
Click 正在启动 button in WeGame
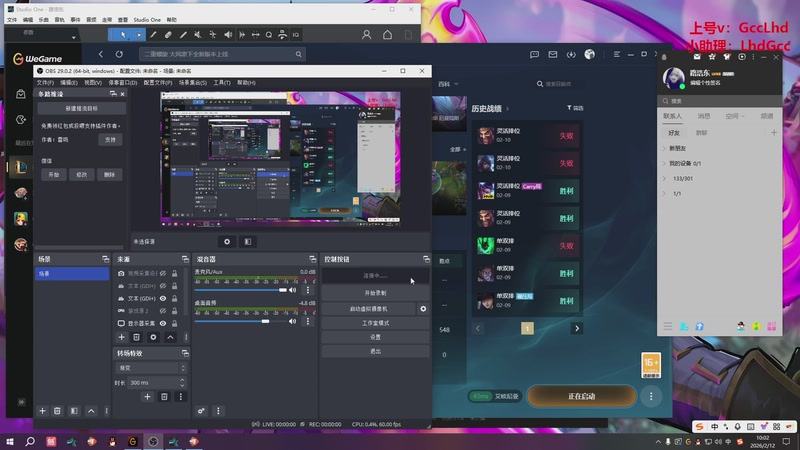point(582,396)
